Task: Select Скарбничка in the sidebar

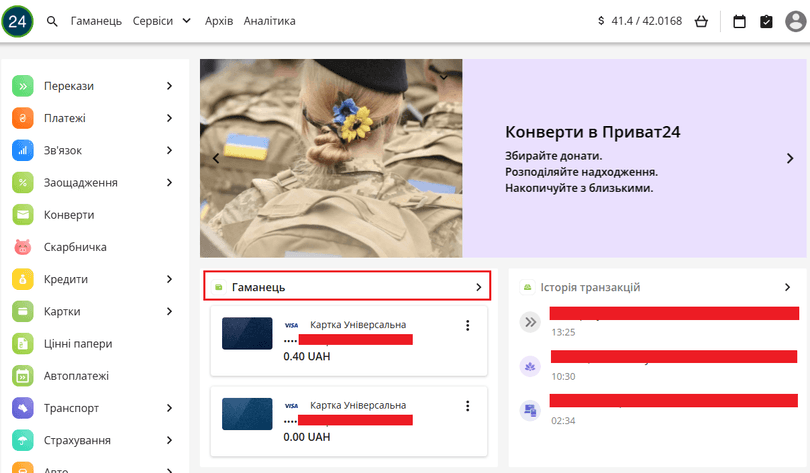Action: (x=75, y=247)
